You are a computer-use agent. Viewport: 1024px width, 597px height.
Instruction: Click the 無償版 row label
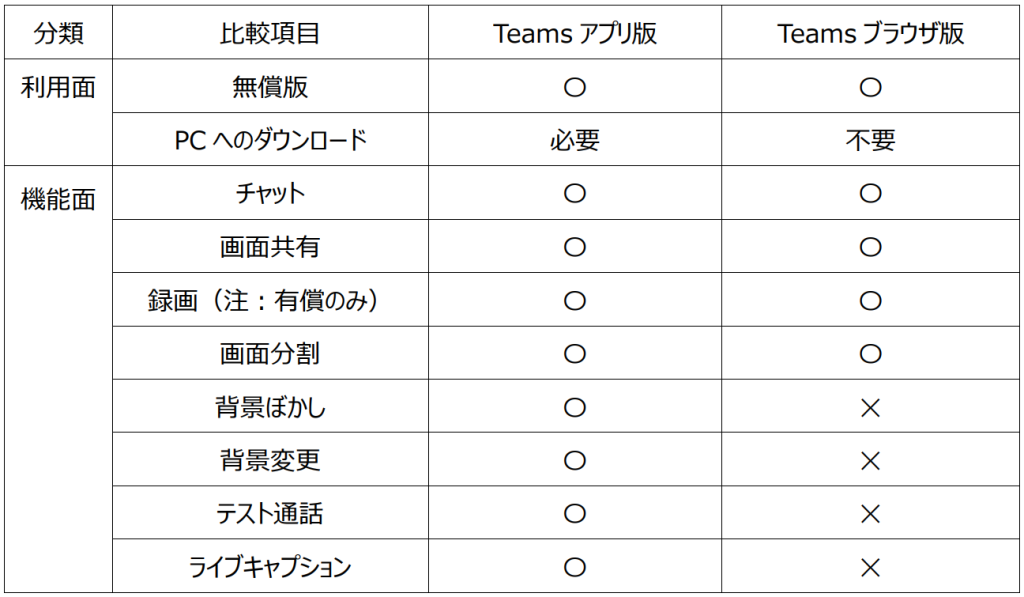point(270,86)
